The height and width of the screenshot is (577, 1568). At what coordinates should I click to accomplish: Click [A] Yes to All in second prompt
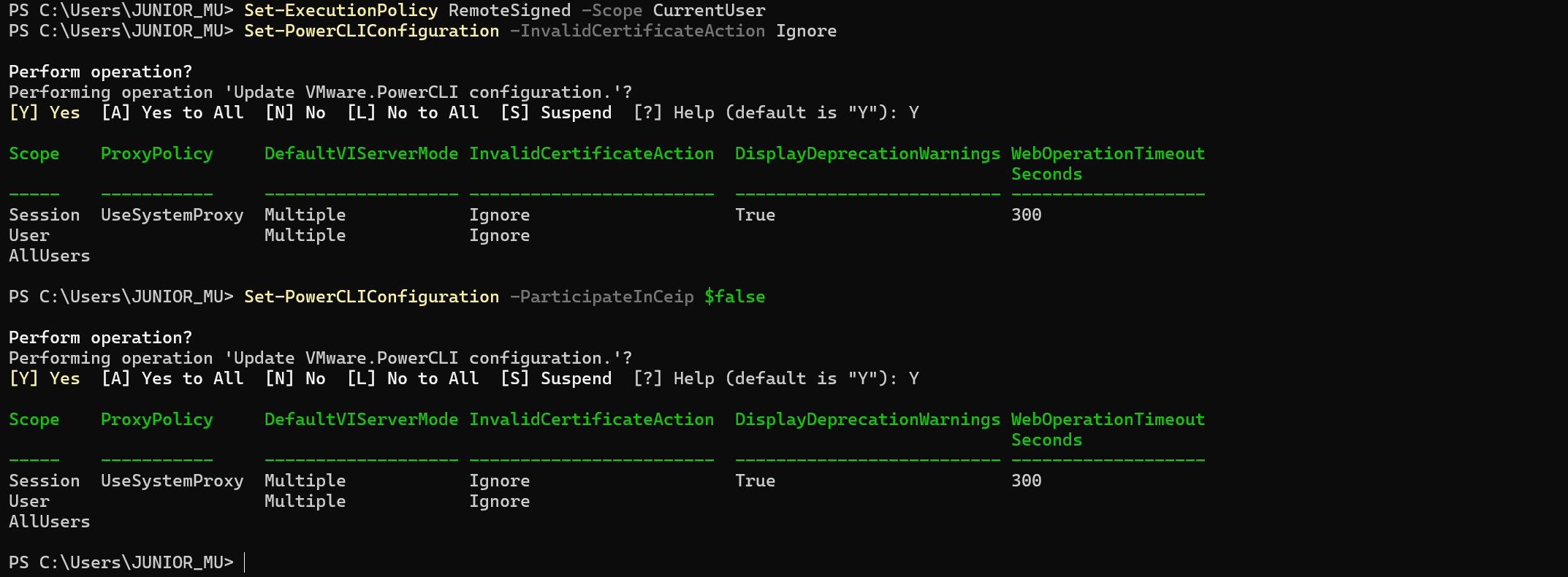[172, 379]
